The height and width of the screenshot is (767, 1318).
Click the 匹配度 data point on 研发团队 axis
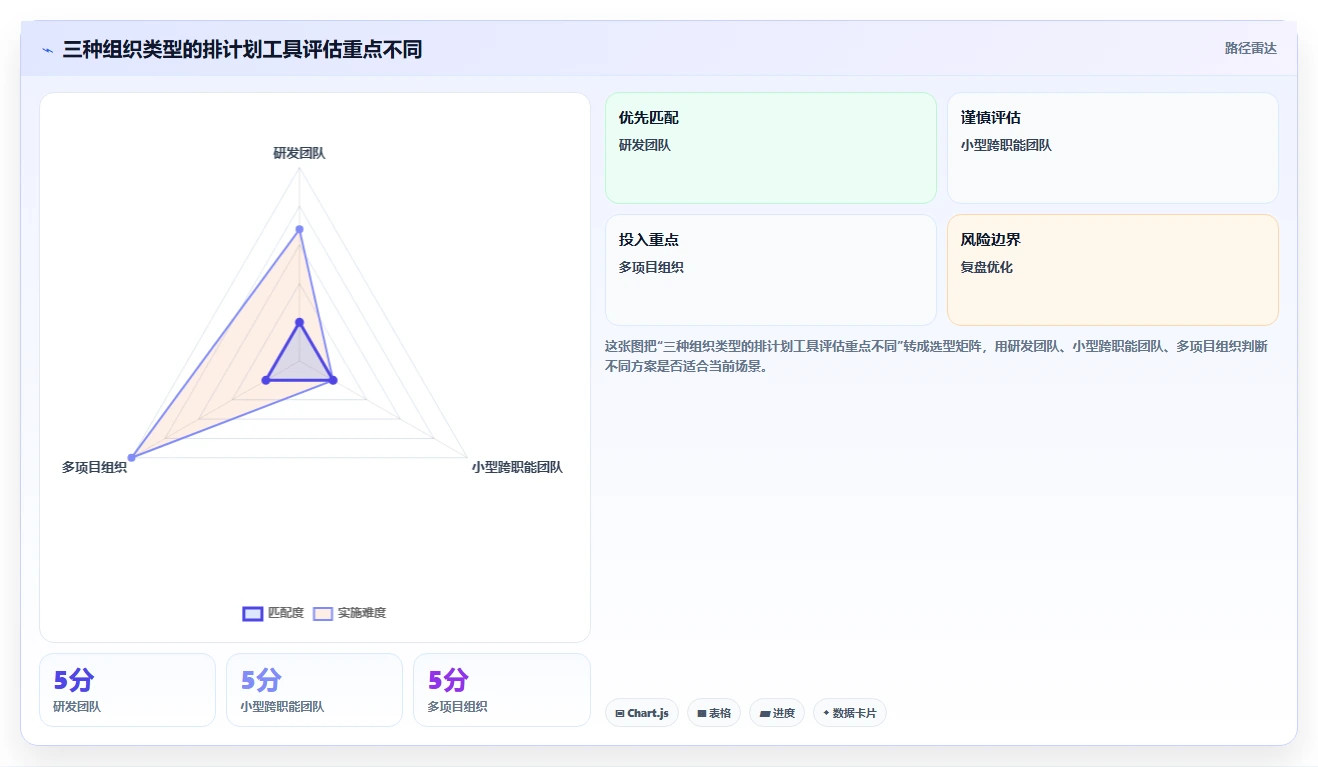point(299,322)
